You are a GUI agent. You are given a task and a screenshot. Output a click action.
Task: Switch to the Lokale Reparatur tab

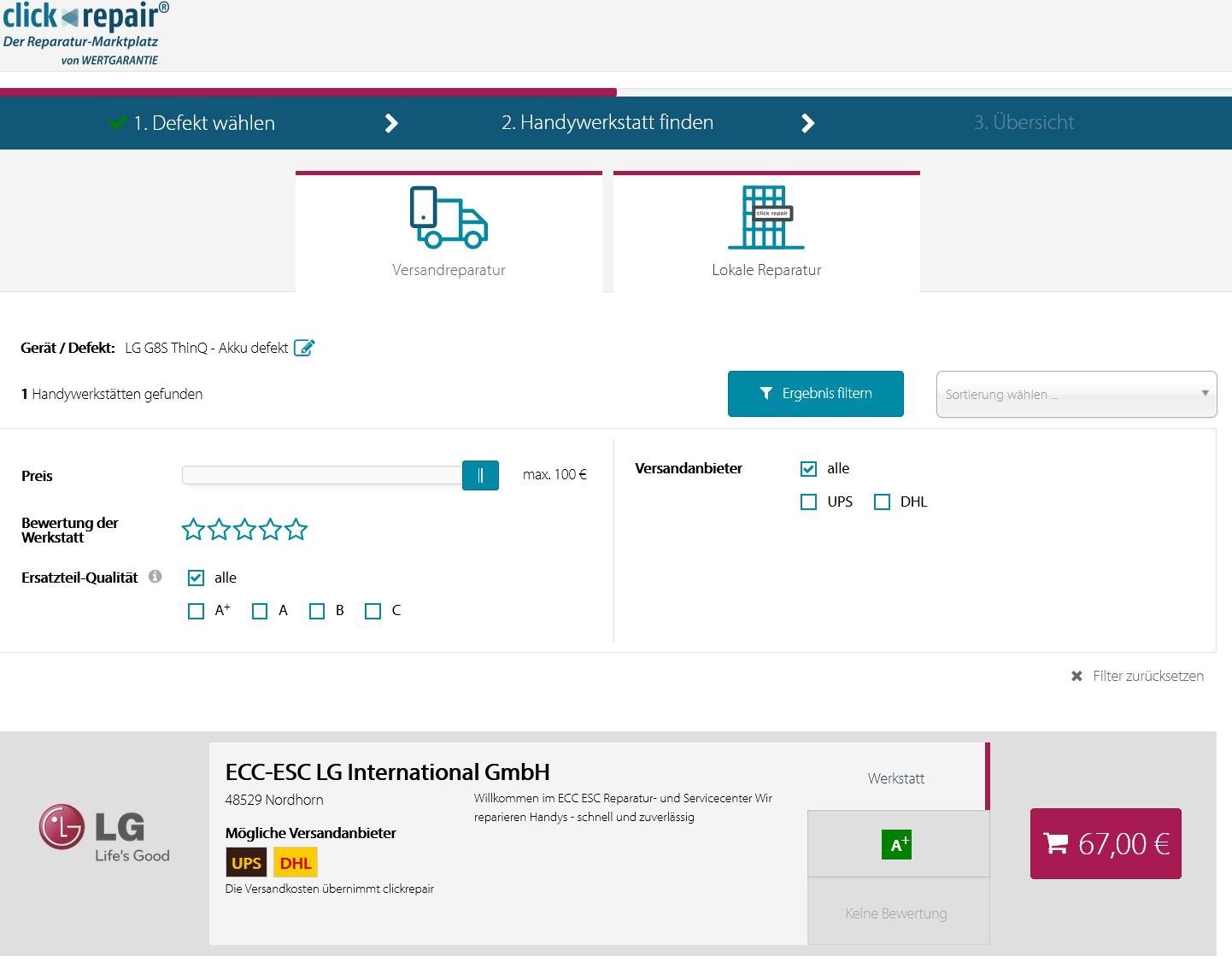pos(766,232)
